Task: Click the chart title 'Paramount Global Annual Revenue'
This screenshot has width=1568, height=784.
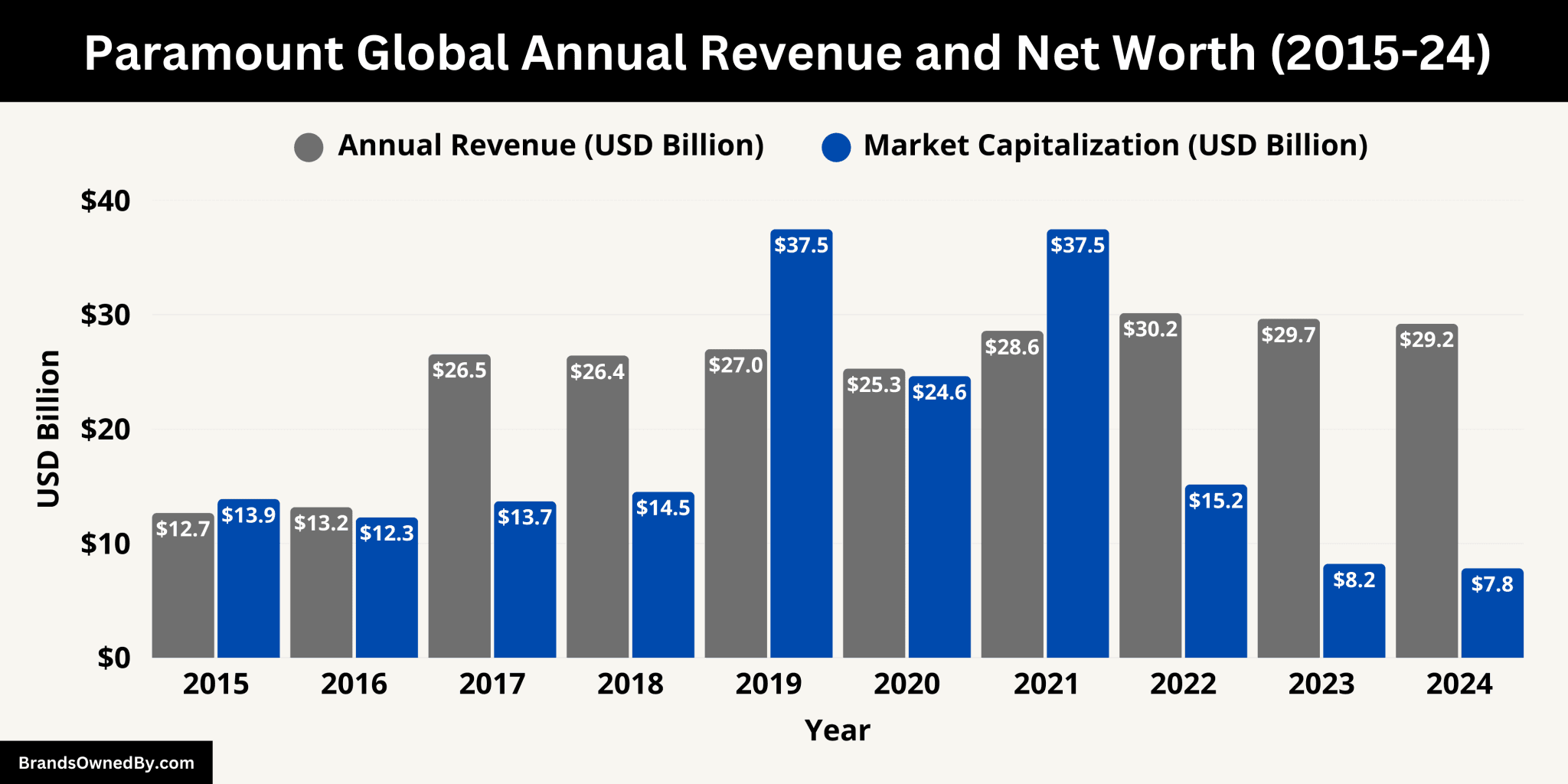Action: point(787,52)
